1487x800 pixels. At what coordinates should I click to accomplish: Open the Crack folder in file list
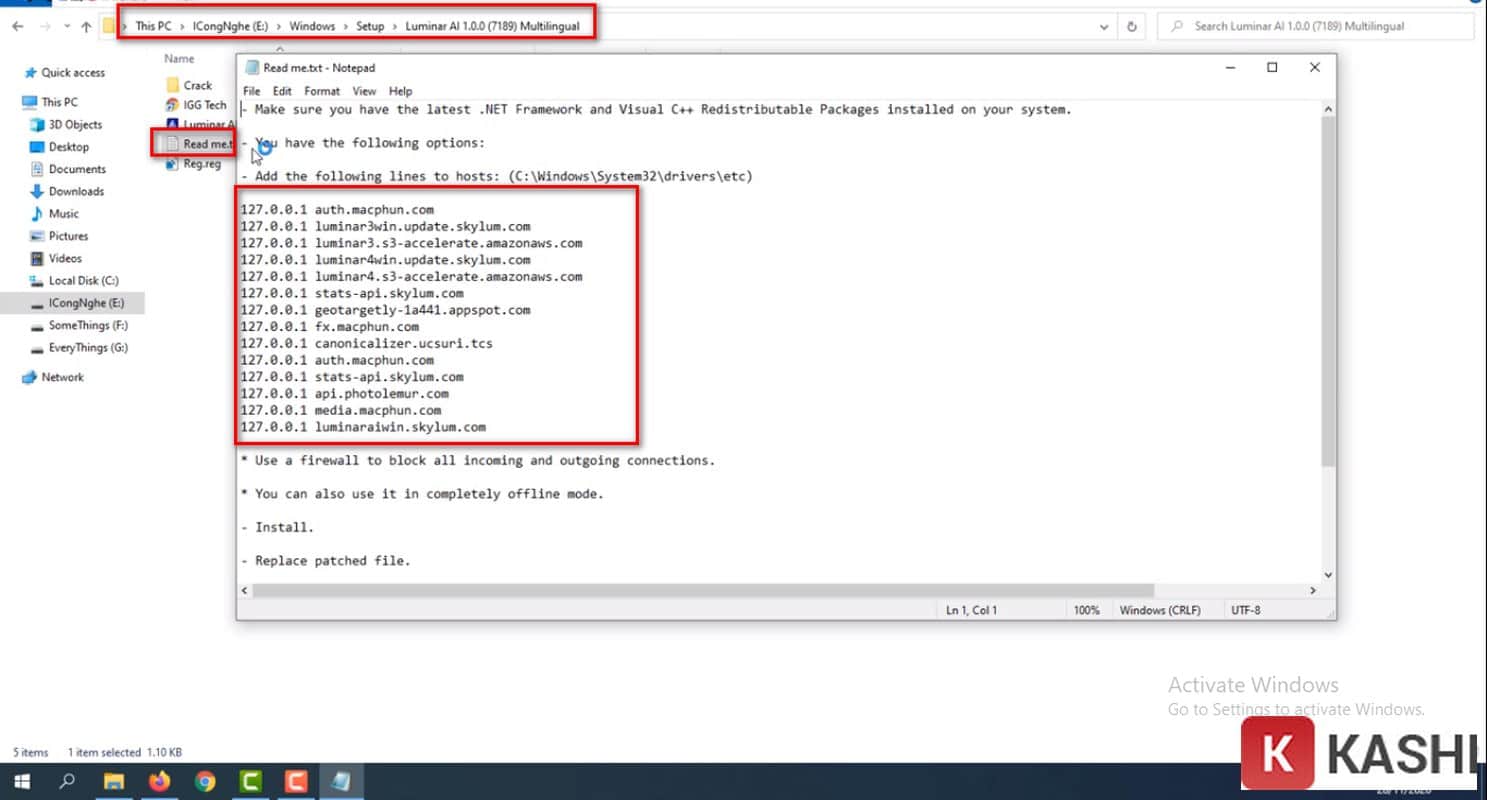pyautogui.click(x=188, y=85)
